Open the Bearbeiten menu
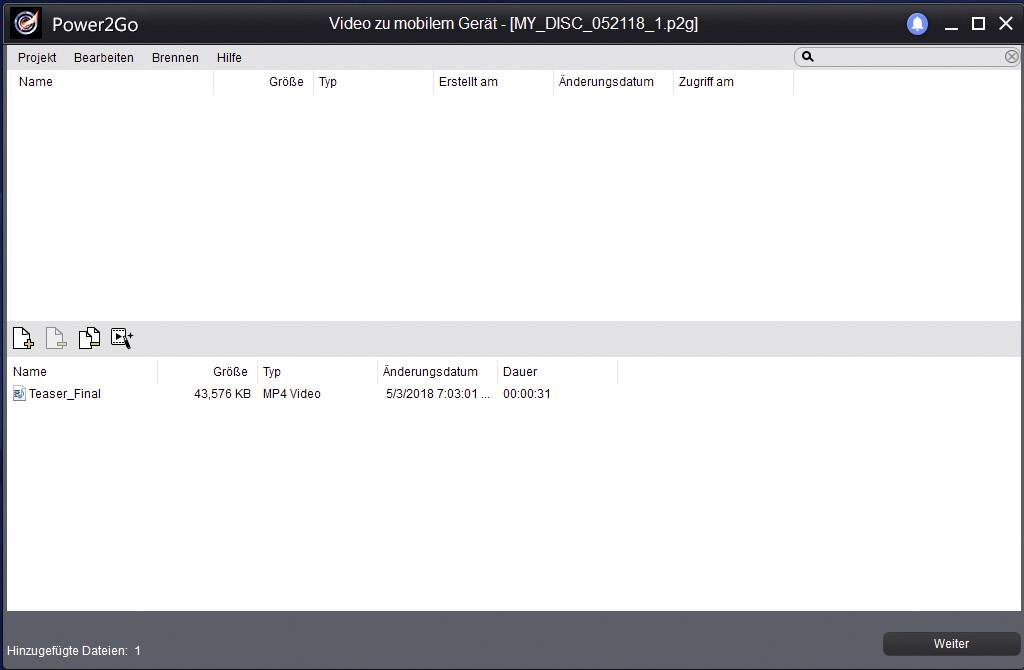Viewport: 1024px width, 670px height. (x=104, y=58)
